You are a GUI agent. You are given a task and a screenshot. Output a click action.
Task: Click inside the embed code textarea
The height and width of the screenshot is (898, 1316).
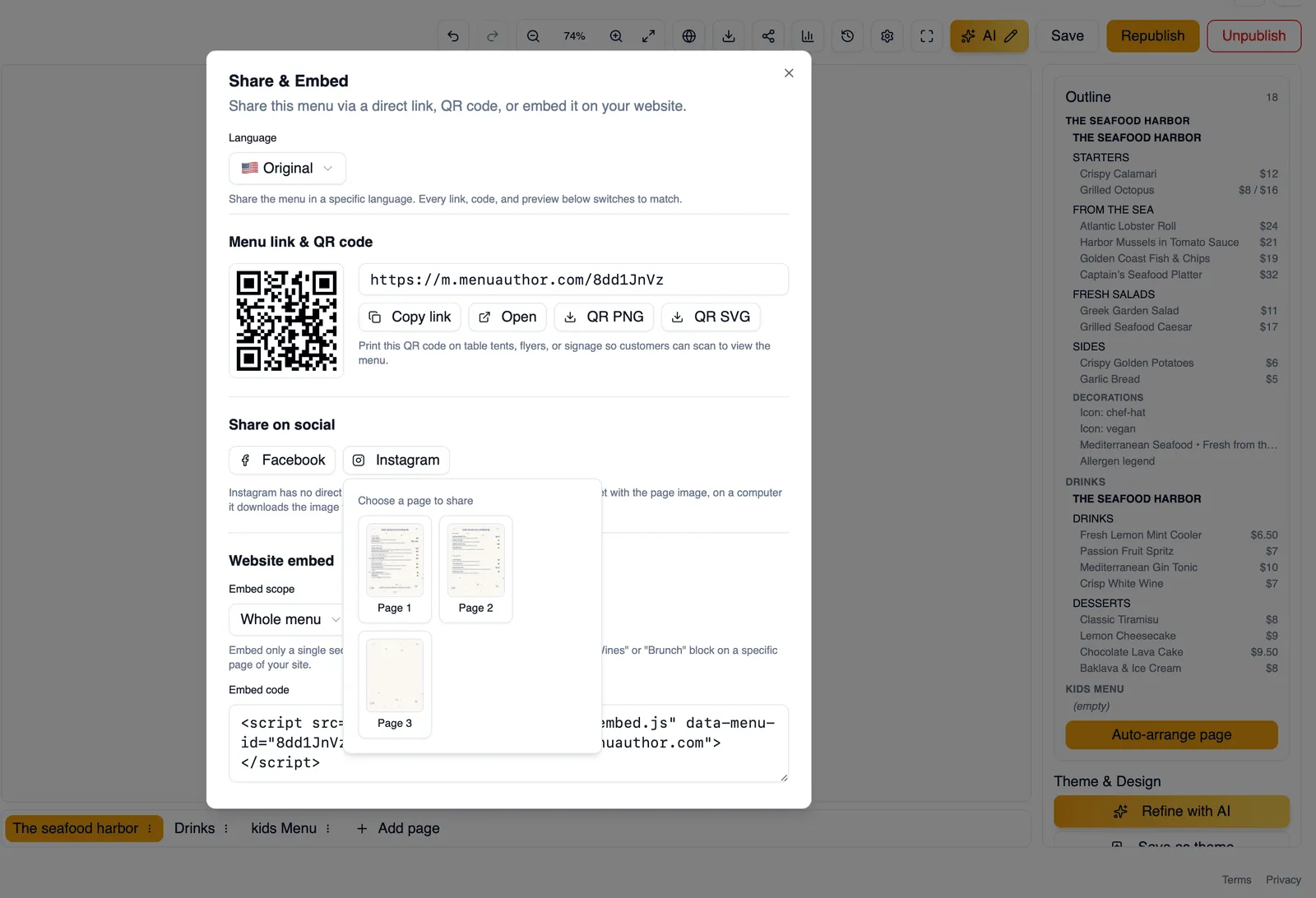click(x=508, y=743)
